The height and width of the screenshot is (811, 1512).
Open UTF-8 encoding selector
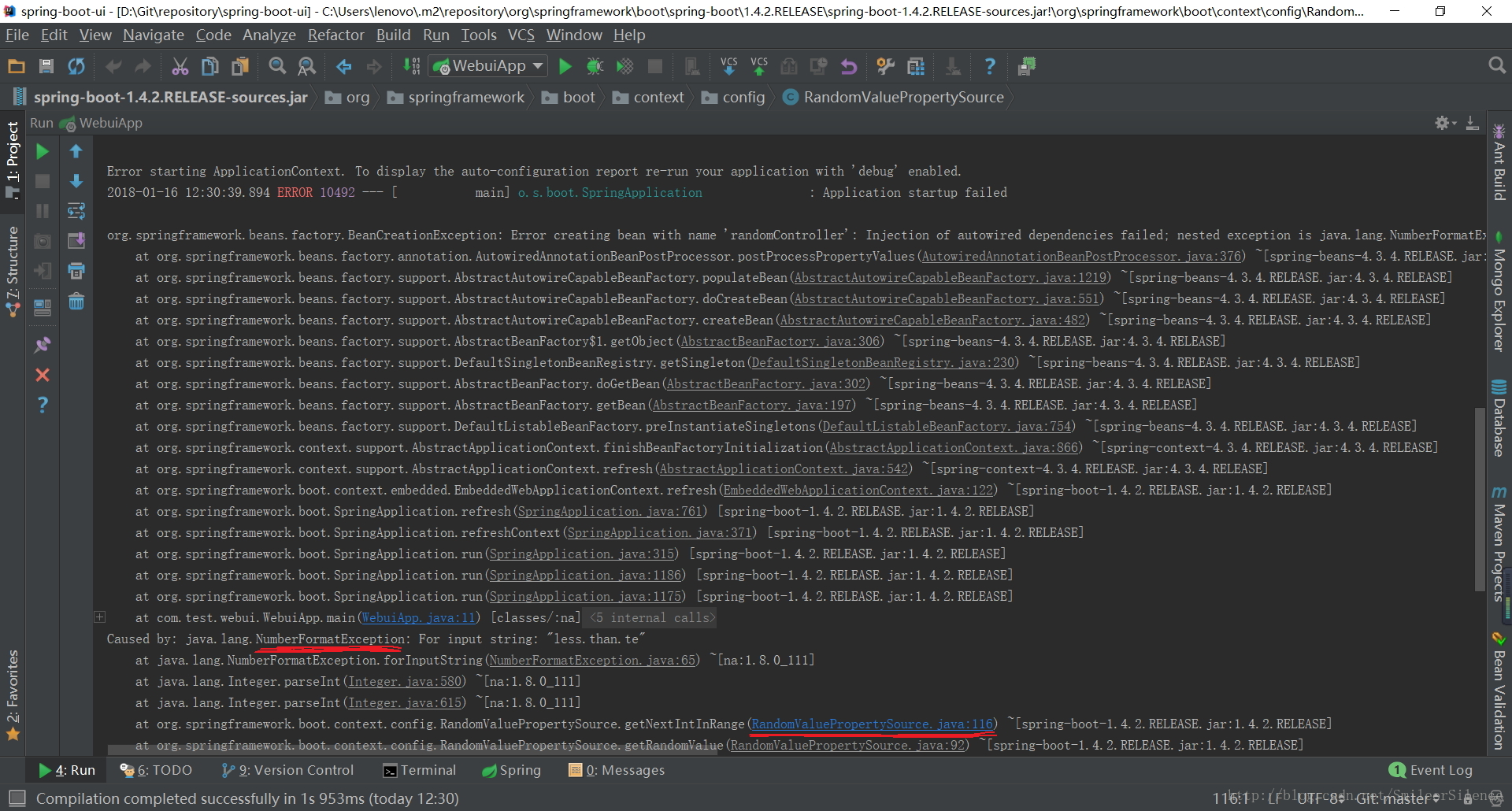1321,798
